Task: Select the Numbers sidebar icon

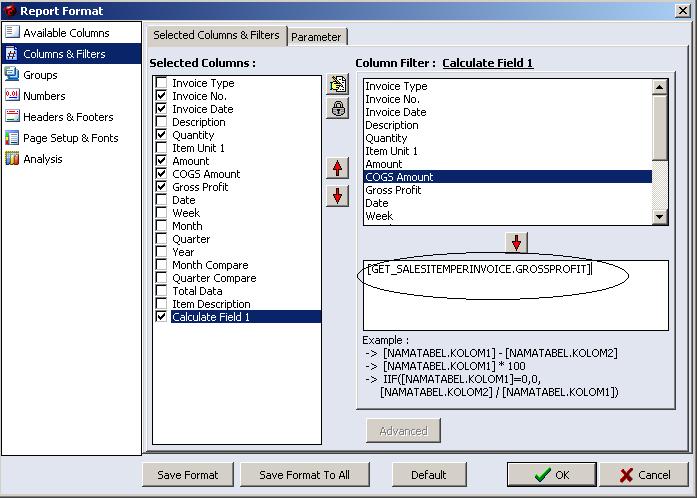Action: [x=12, y=96]
